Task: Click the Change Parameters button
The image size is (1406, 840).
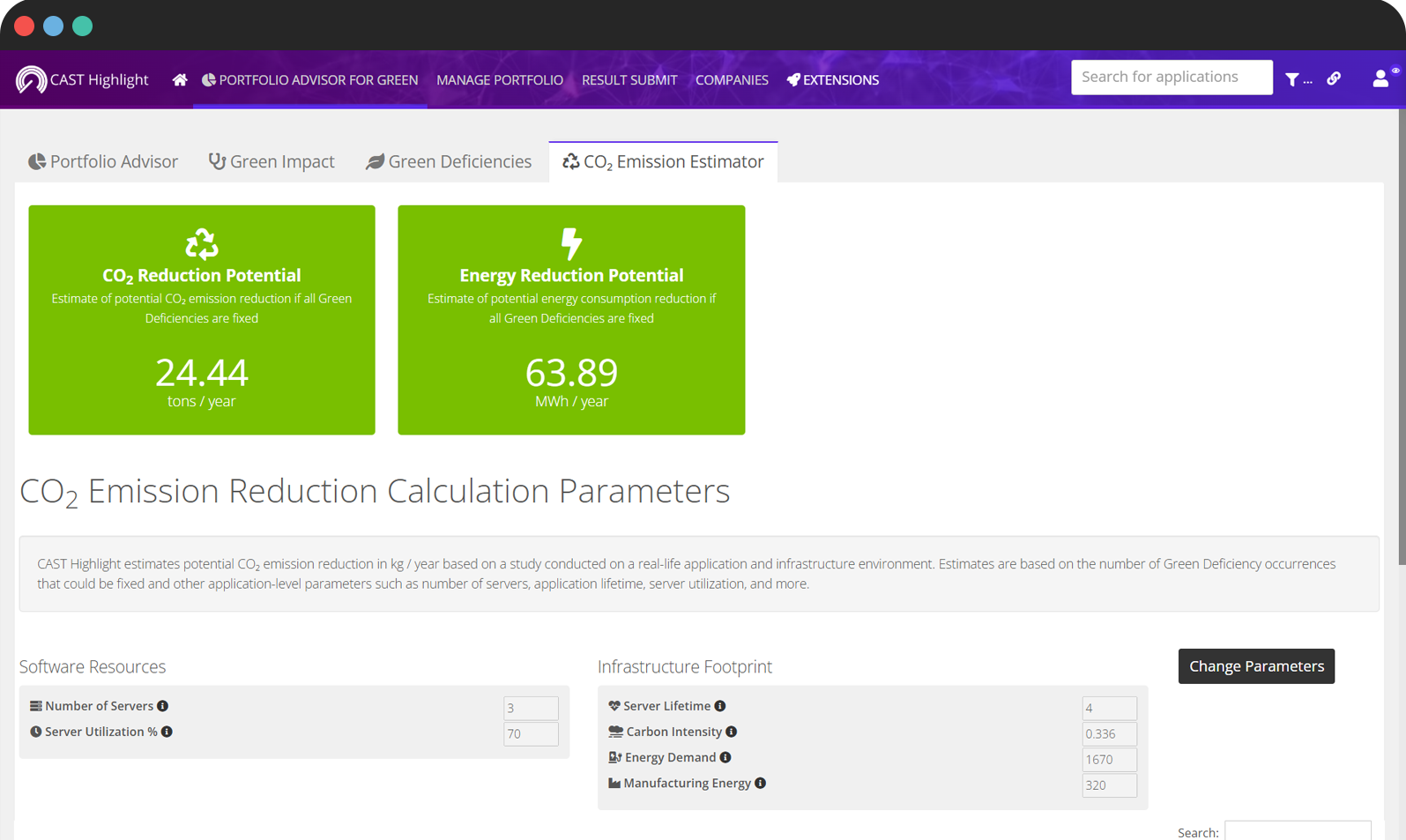Action: click(x=1256, y=666)
